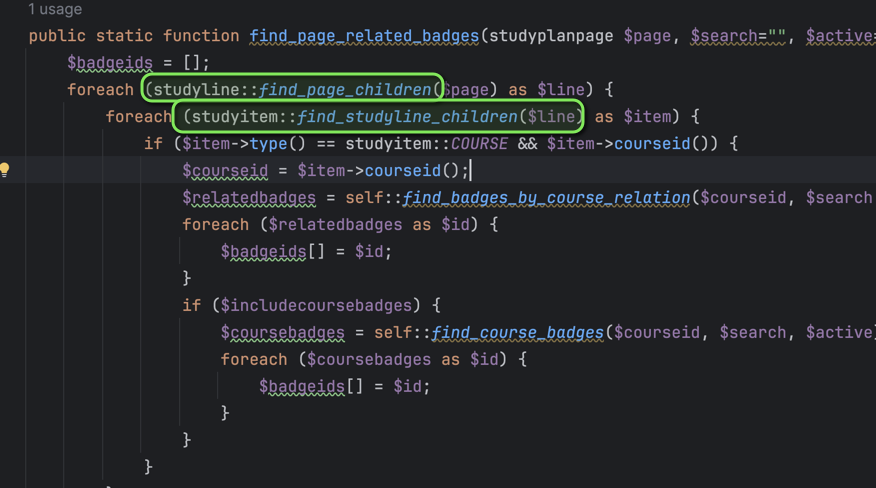
Task: Click the find_page_related_badges function name
Action: pos(364,36)
